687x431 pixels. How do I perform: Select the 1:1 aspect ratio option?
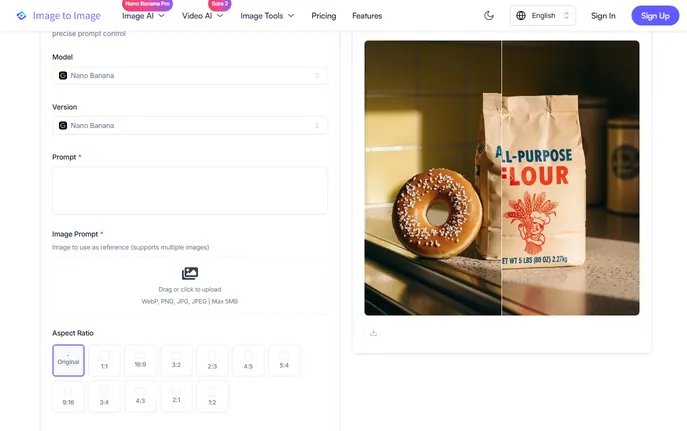tap(104, 360)
